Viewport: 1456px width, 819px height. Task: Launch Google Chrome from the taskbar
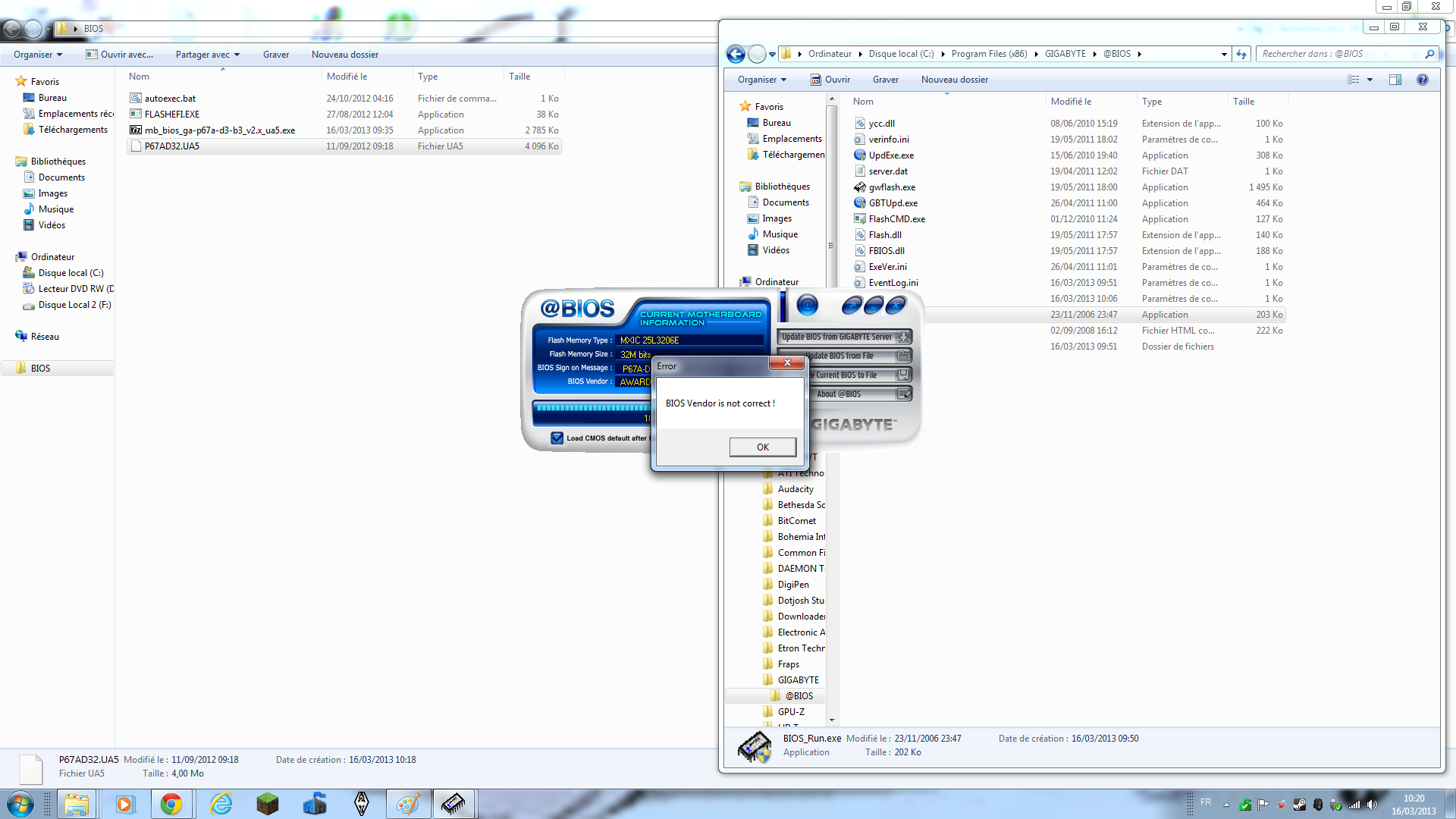click(x=171, y=804)
